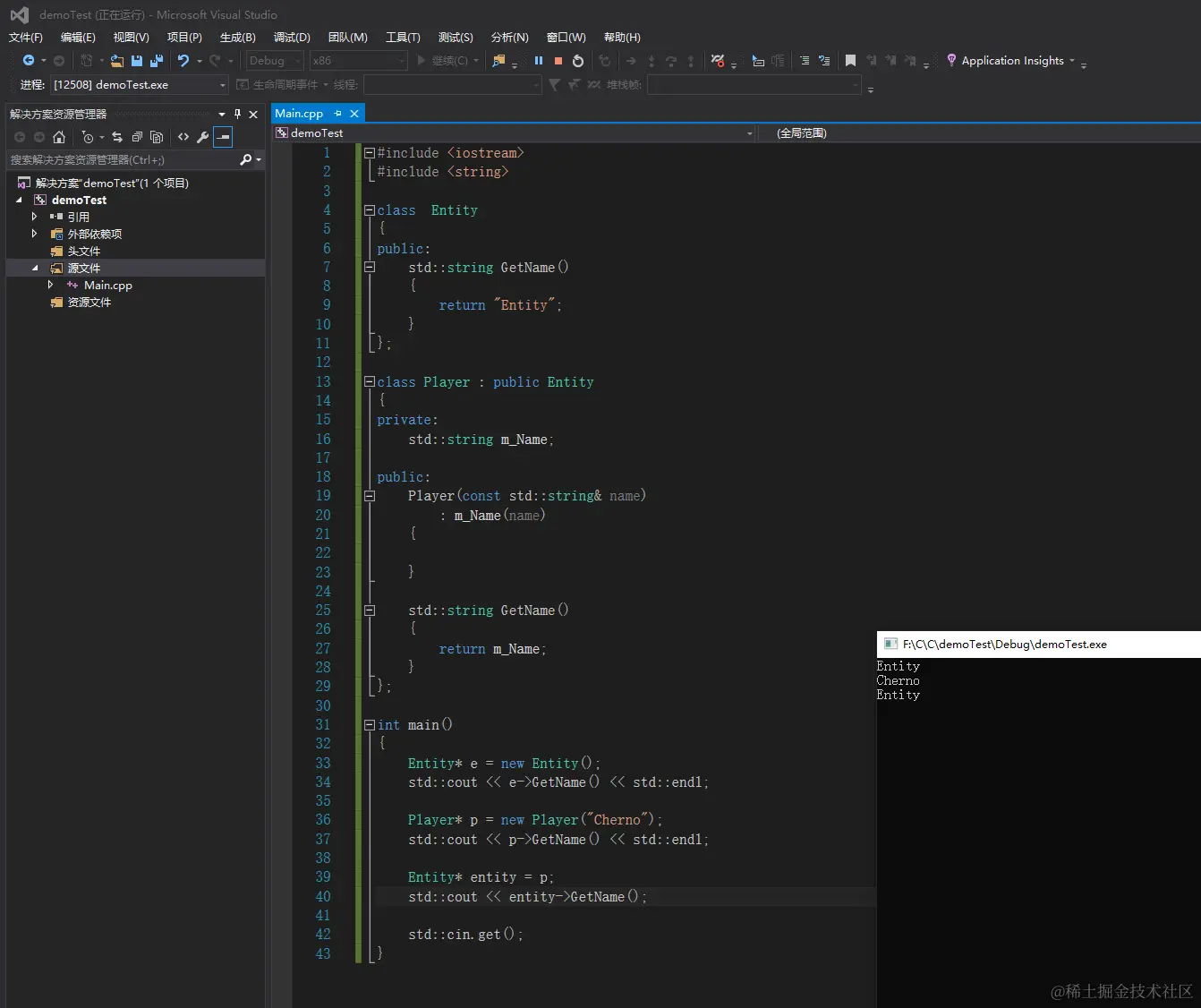The image size is (1201, 1008).
Task: Open the 编辑(E) menu
Action: (78, 38)
